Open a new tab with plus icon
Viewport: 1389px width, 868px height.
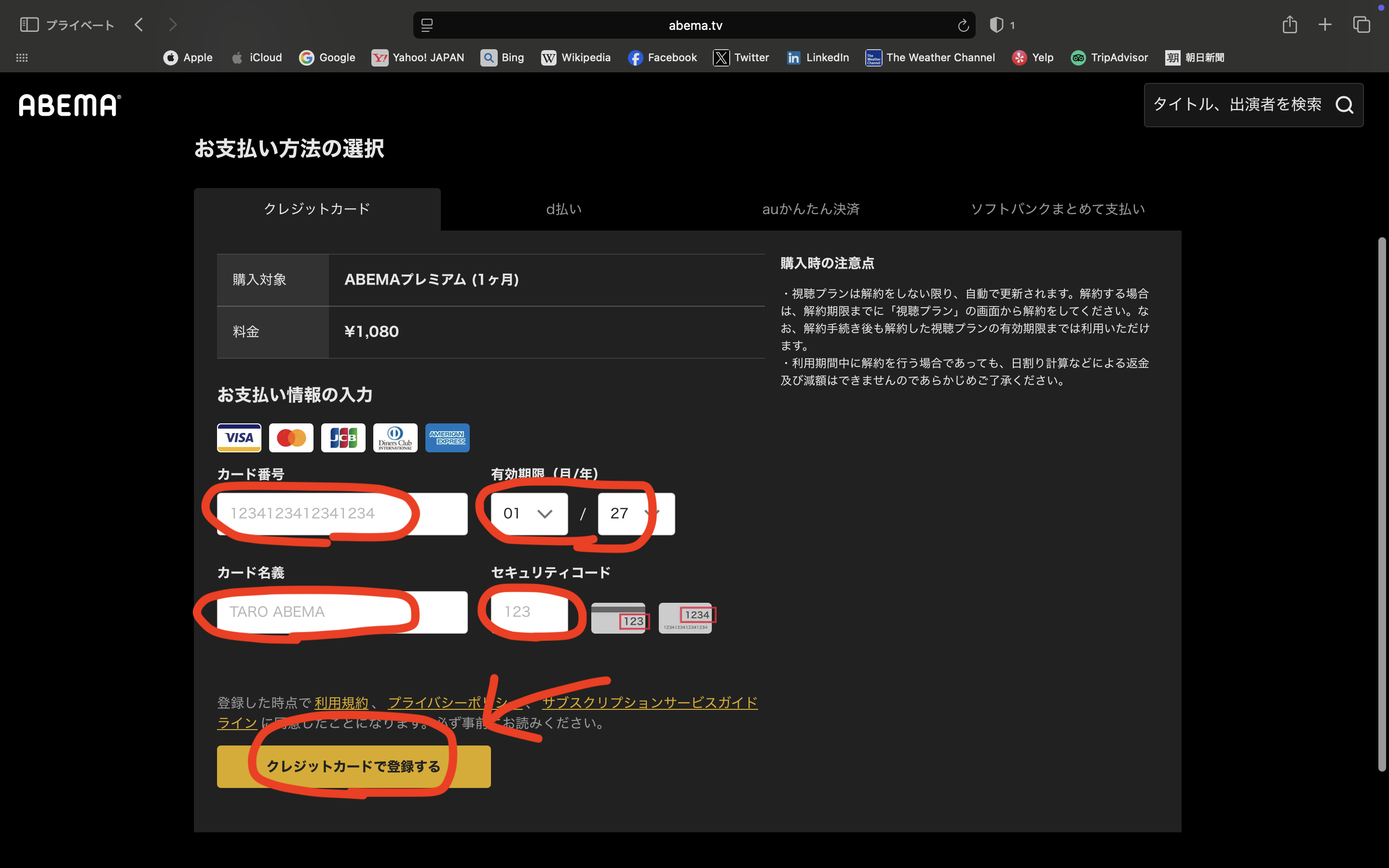1325,25
